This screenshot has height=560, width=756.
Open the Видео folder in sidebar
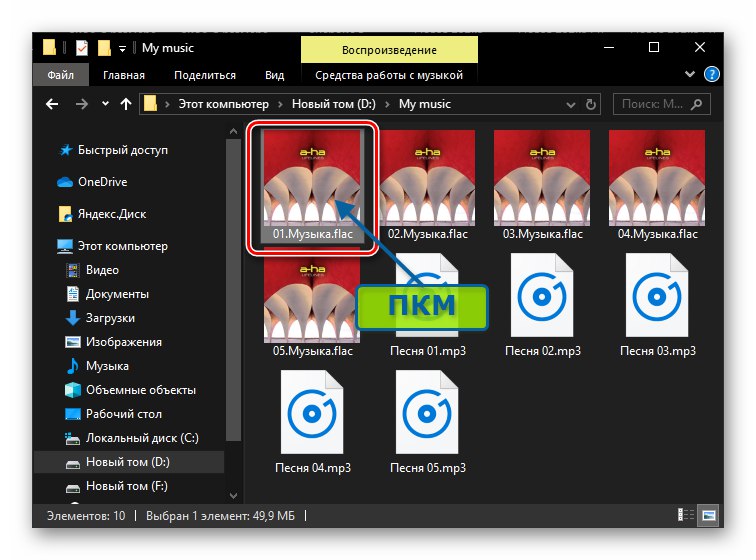point(102,270)
